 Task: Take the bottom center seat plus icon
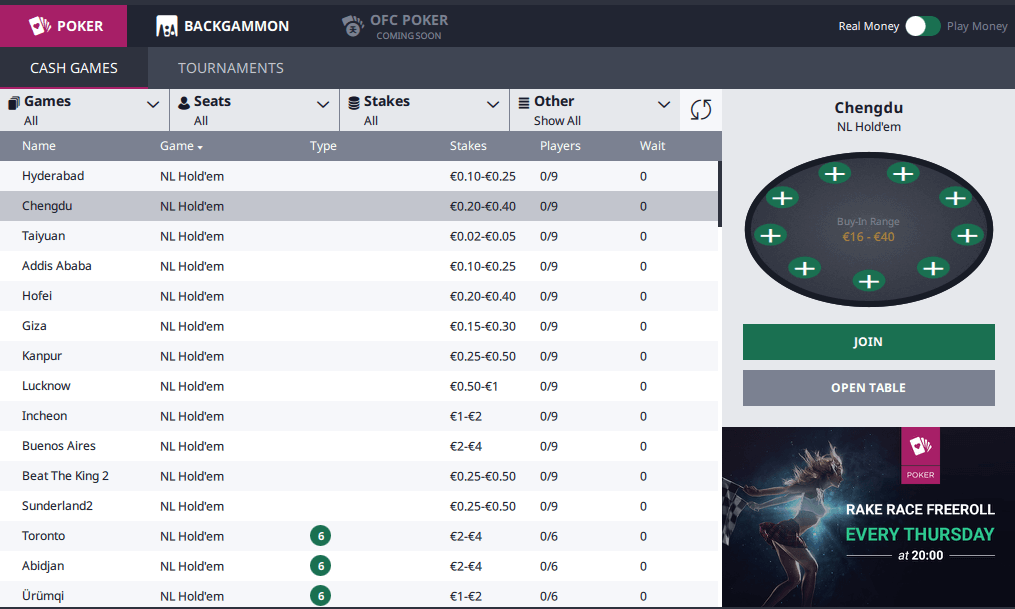(870, 281)
